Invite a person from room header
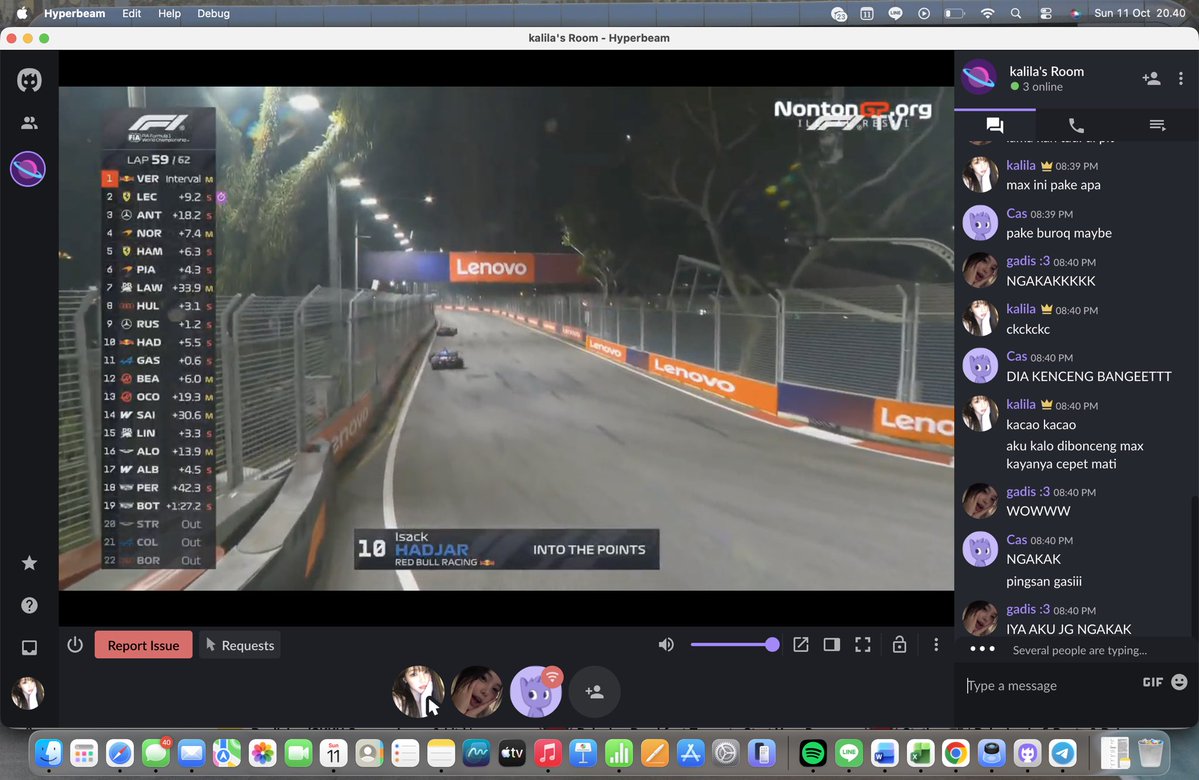 1151,78
